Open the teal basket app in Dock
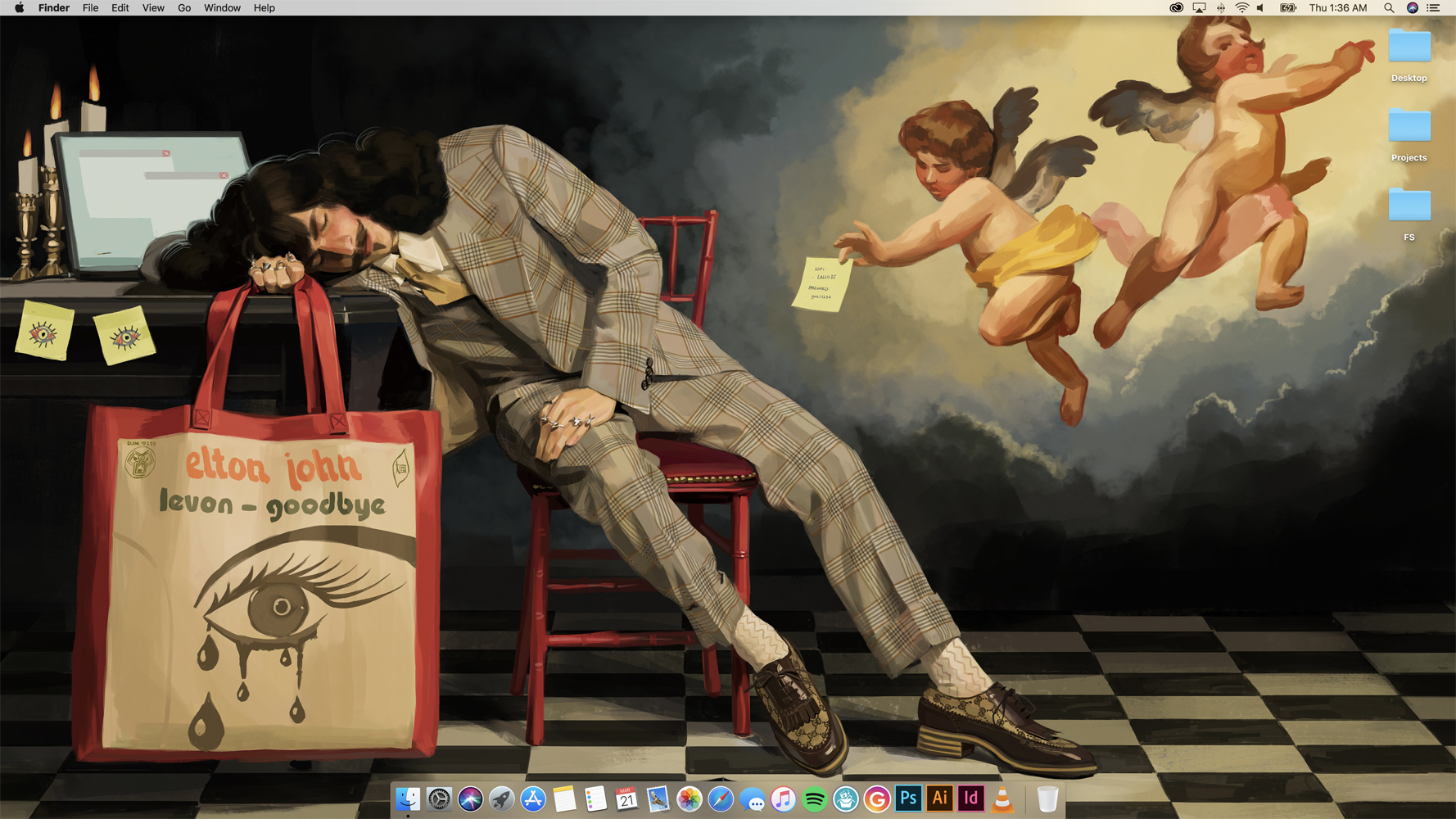1456x819 pixels. (x=845, y=799)
